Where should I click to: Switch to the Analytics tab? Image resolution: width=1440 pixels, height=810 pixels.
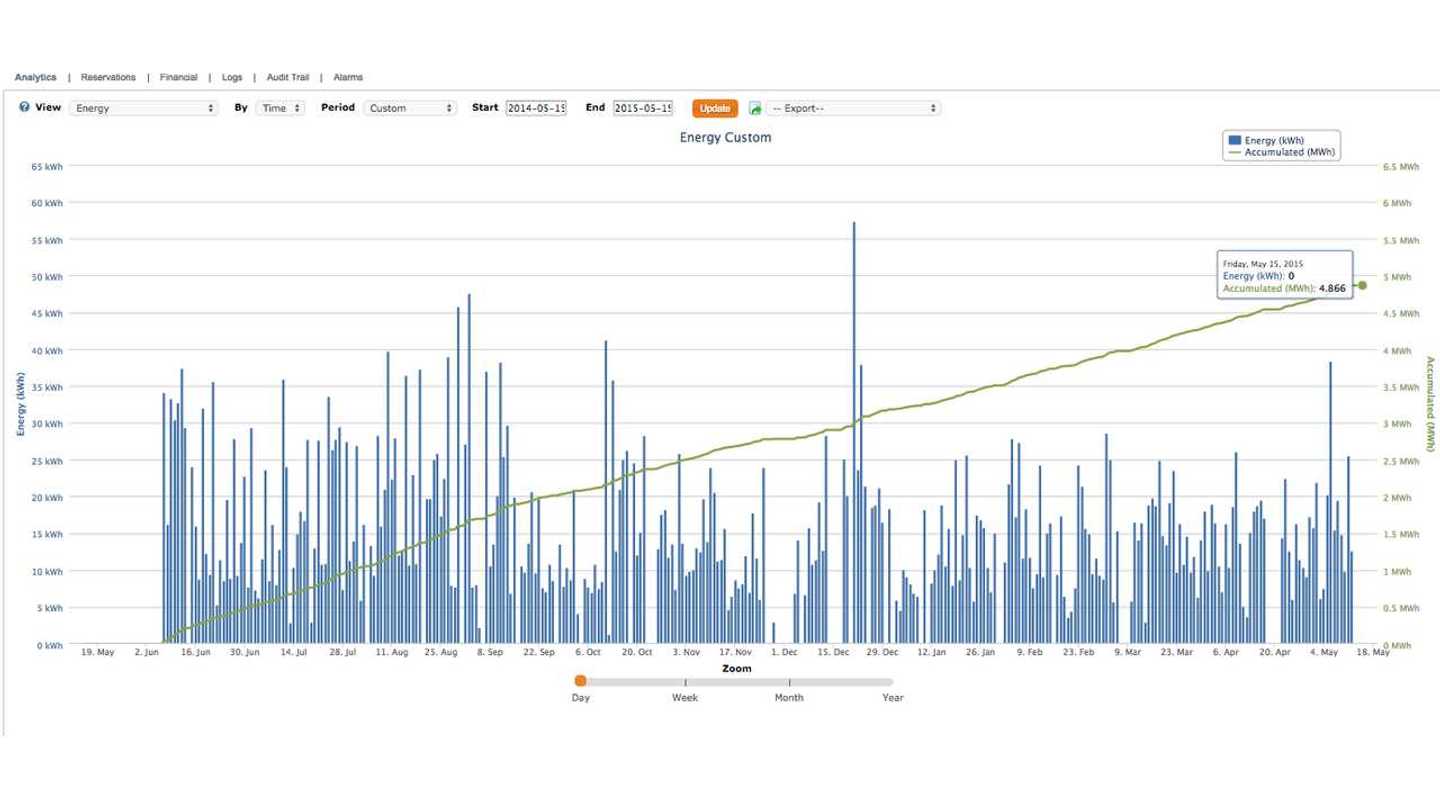pos(35,77)
